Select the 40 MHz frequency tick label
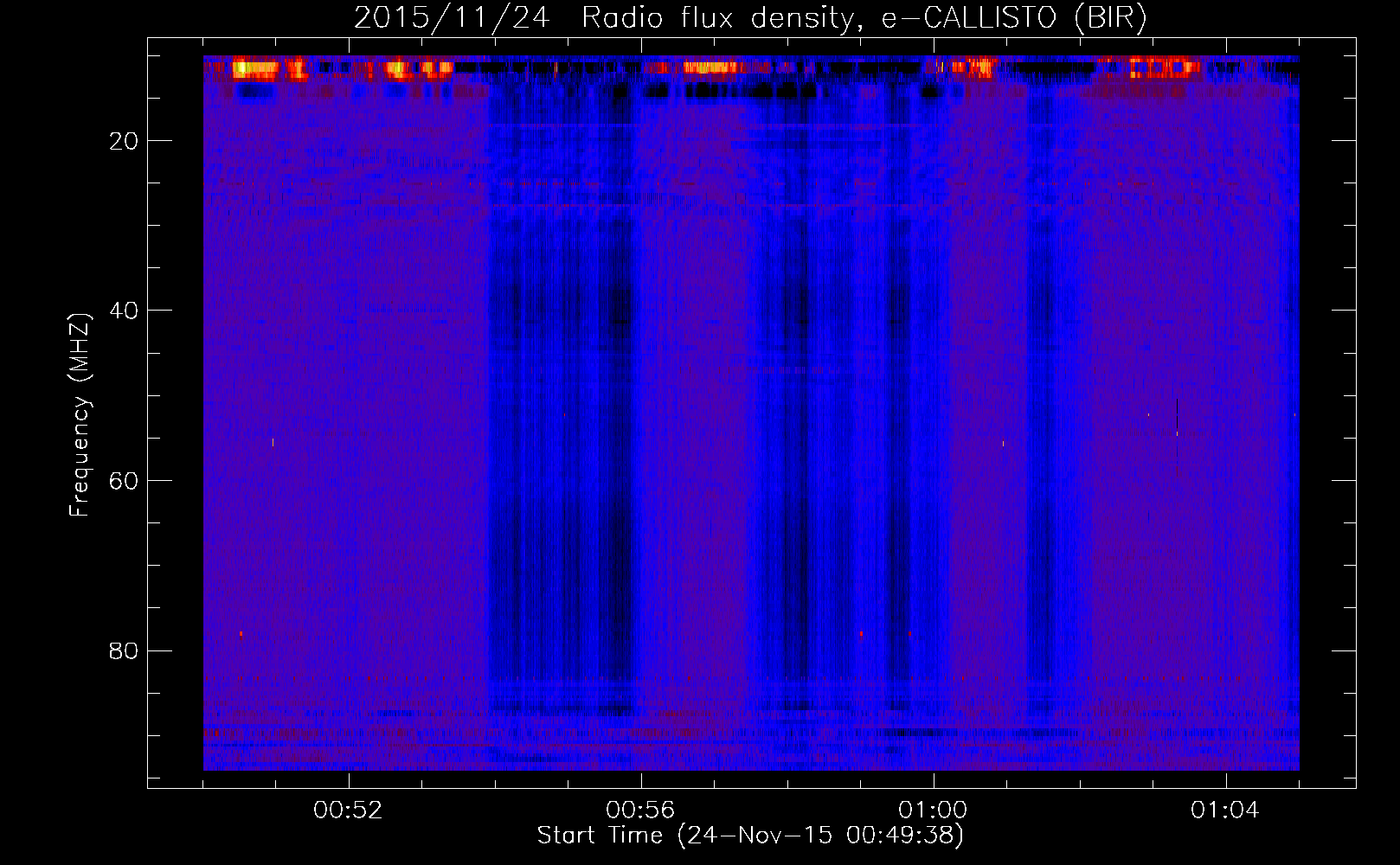The width and height of the screenshot is (1400, 865). click(124, 311)
